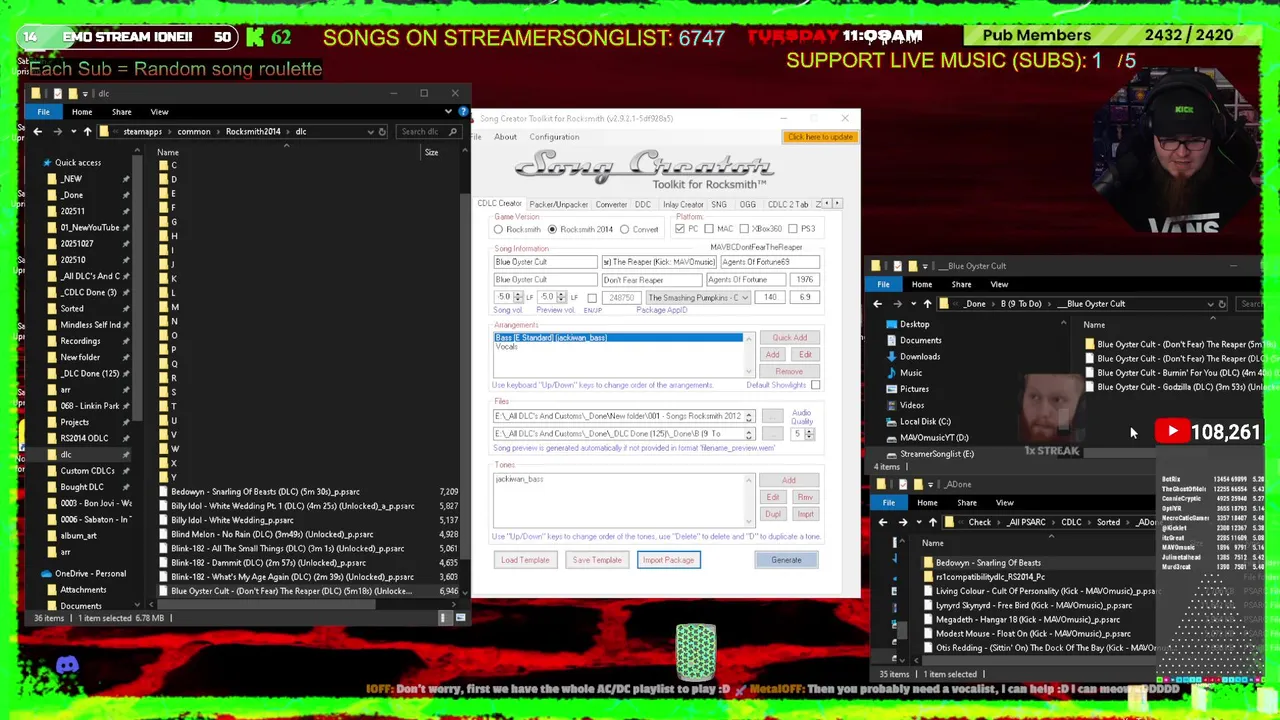
Task: Open the Home ribbon tab in dlc window
Action: (82, 112)
